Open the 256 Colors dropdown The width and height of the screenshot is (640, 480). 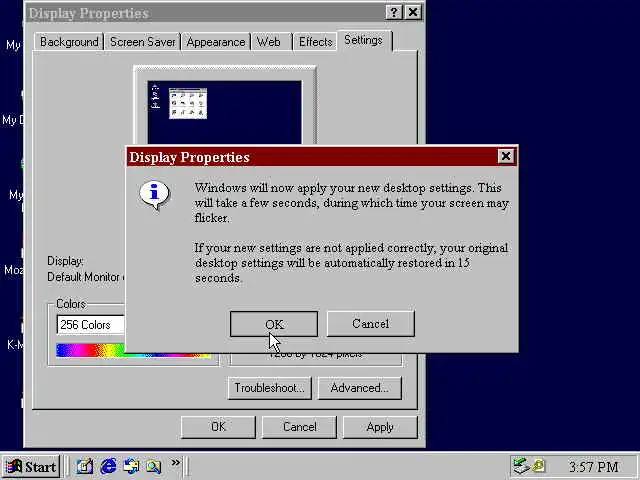click(91, 325)
